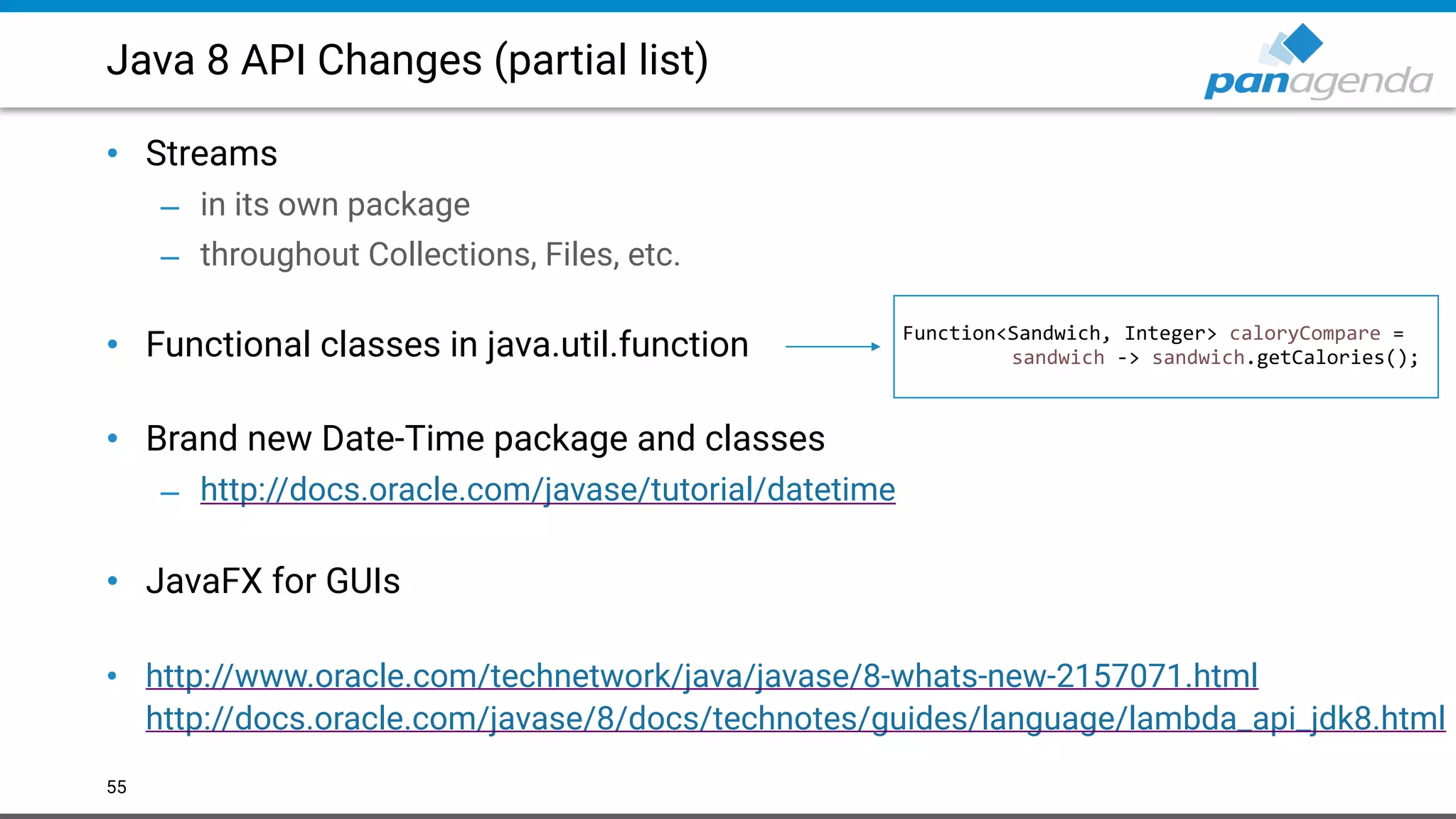Select the 'Streams' bullet text
The height and width of the screenshot is (819, 1456).
pos(211,154)
